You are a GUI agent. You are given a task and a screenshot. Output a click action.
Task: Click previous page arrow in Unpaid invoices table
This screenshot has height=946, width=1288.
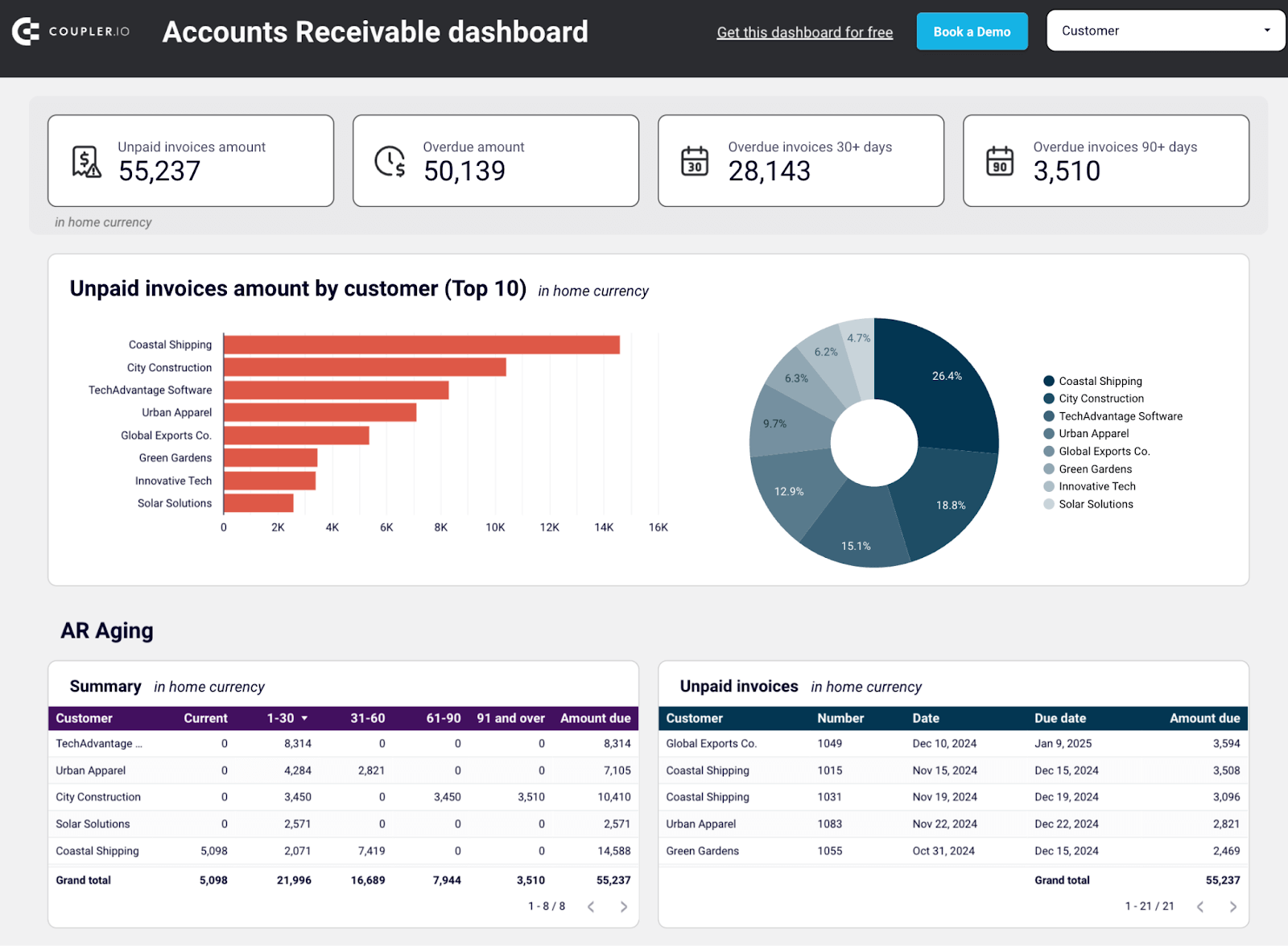pos(1199,906)
